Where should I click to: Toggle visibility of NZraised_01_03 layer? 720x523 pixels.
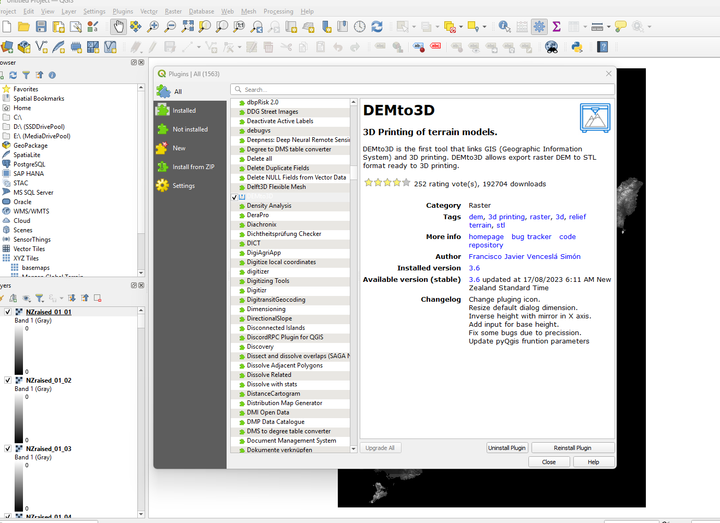[x=8, y=449]
